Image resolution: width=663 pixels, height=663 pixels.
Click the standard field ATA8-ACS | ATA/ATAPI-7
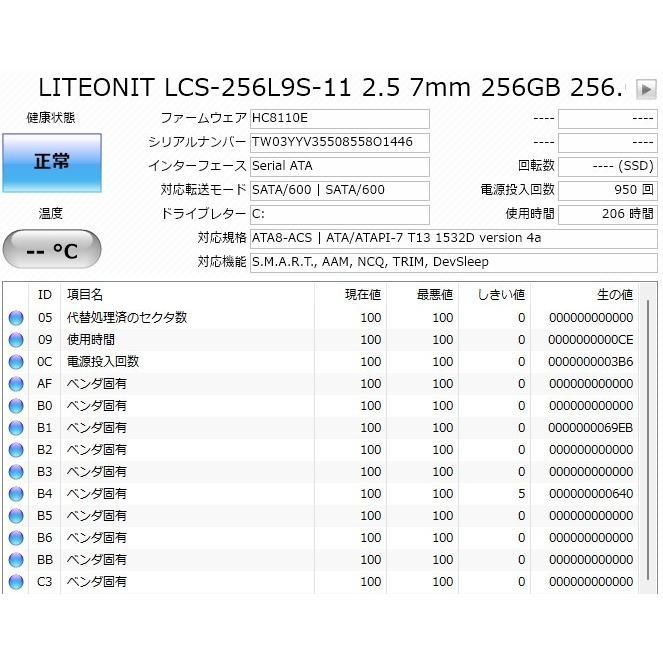454,239
